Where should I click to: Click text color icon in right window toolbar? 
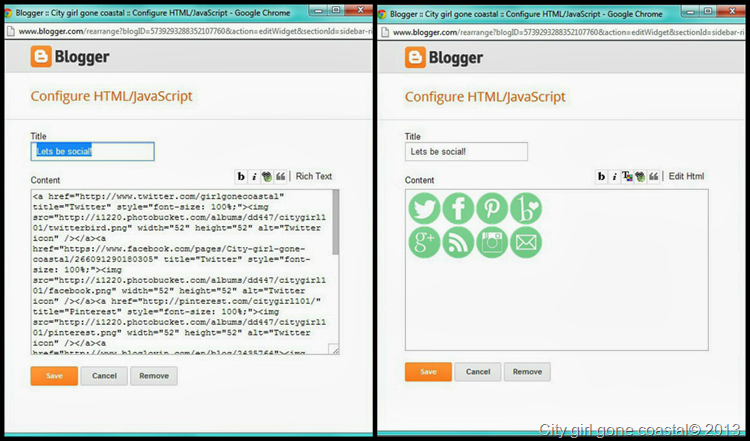(x=627, y=176)
